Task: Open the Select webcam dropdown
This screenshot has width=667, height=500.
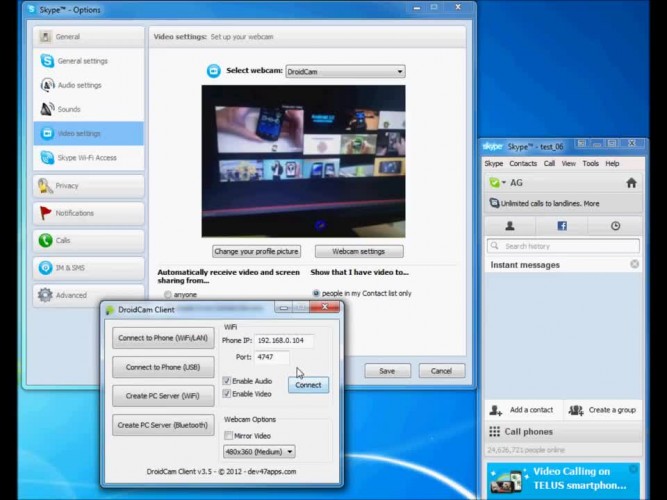Action: click(x=345, y=71)
